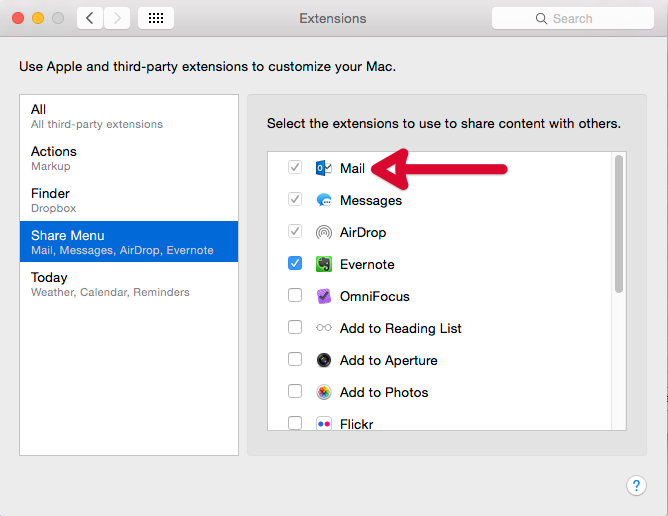The image size is (668, 516).
Task: Click the AirDrop radar icon
Action: pyautogui.click(x=324, y=232)
